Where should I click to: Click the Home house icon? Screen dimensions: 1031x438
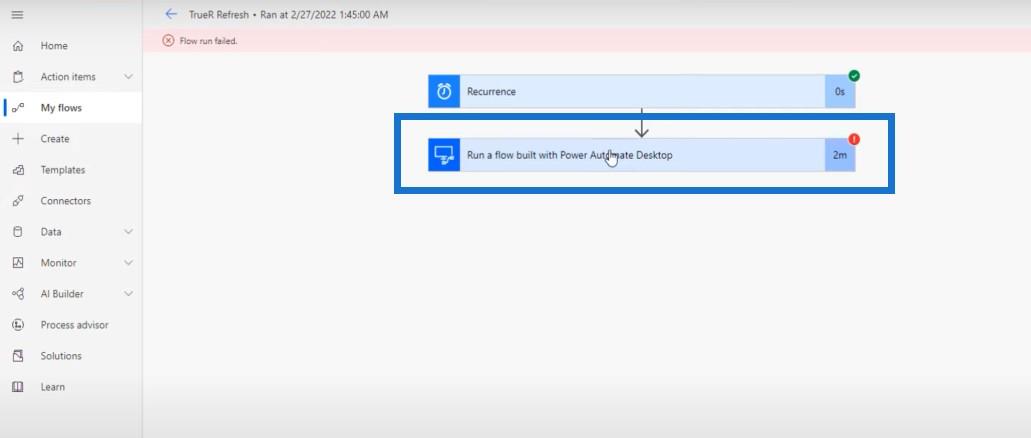(x=18, y=46)
